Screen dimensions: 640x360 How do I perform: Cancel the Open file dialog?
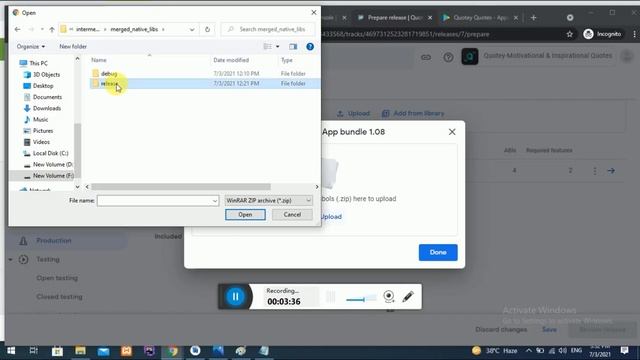point(292,215)
